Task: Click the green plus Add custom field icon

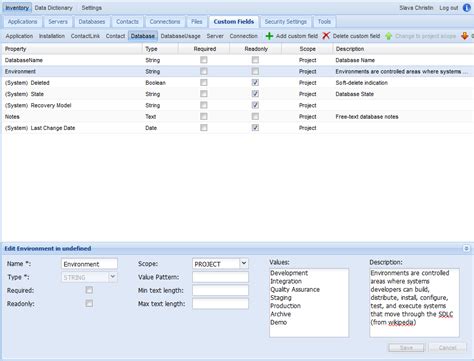Action: click(269, 36)
